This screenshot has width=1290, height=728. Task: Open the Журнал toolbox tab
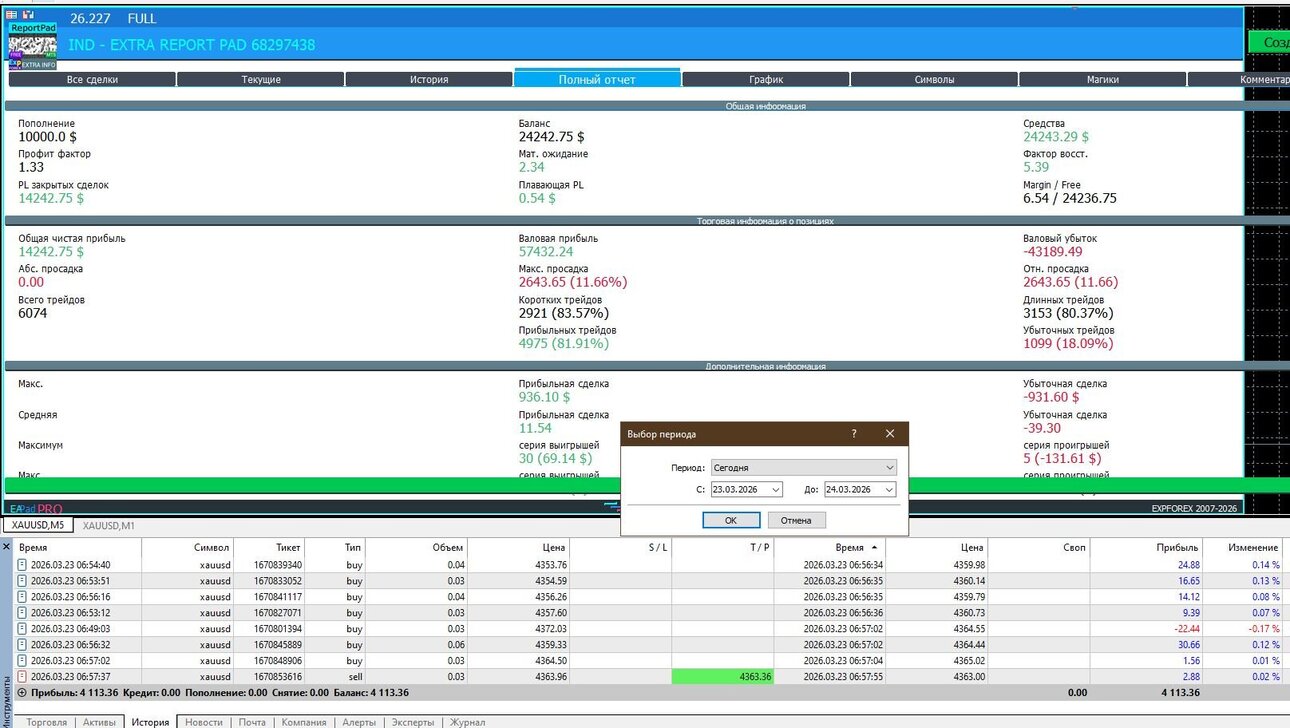pyautogui.click(x=467, y=722)
